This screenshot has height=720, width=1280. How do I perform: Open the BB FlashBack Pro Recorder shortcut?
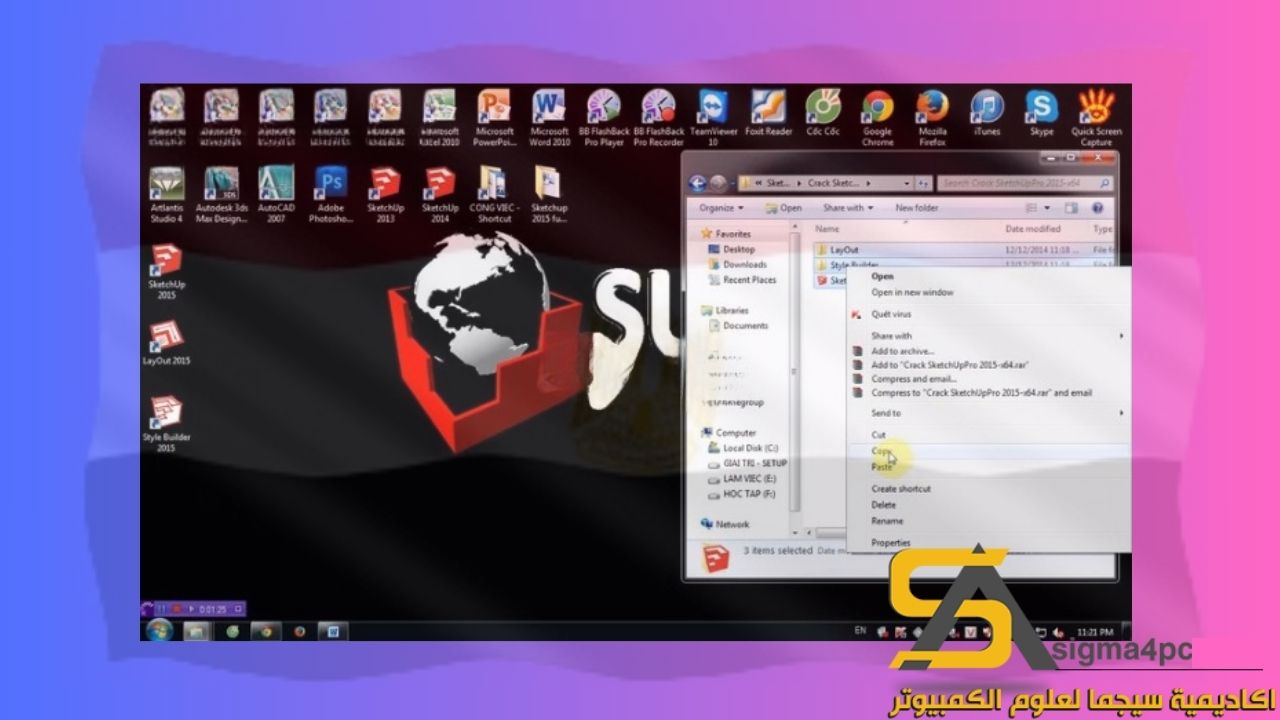tap(659, 117)
